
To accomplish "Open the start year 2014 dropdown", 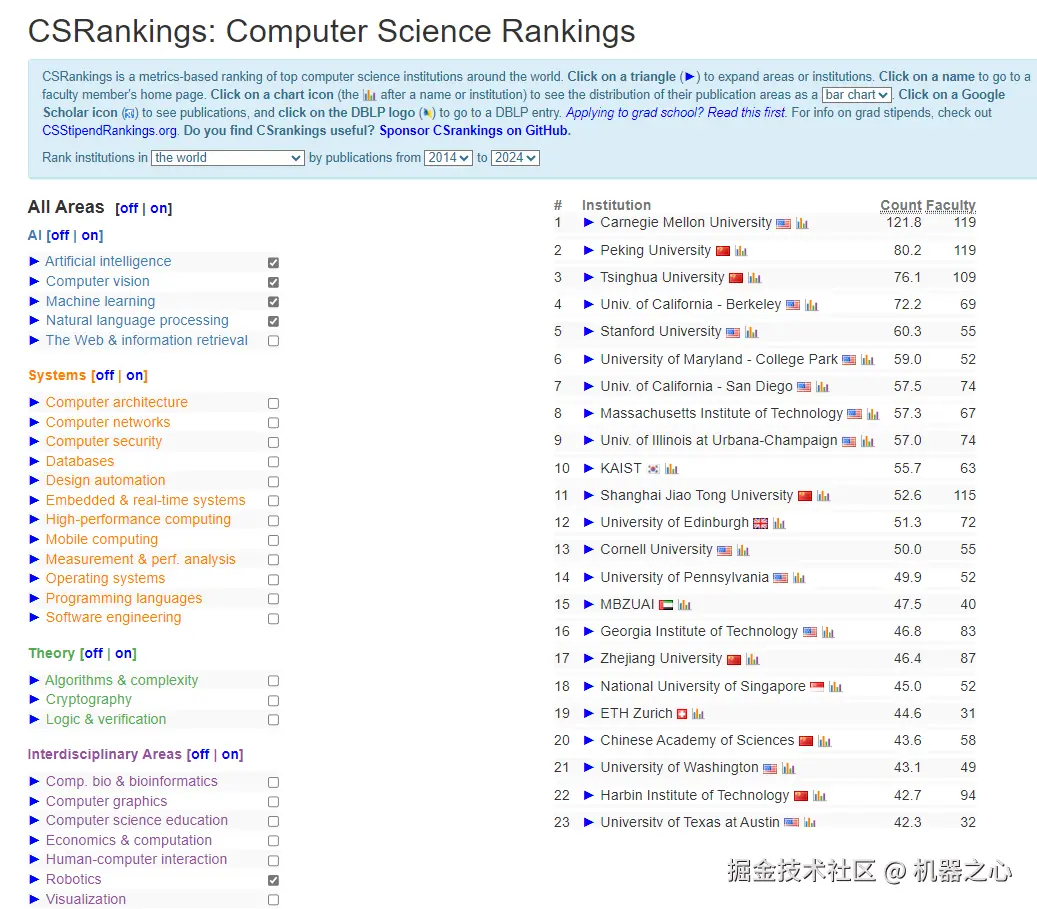I will 448,157.
